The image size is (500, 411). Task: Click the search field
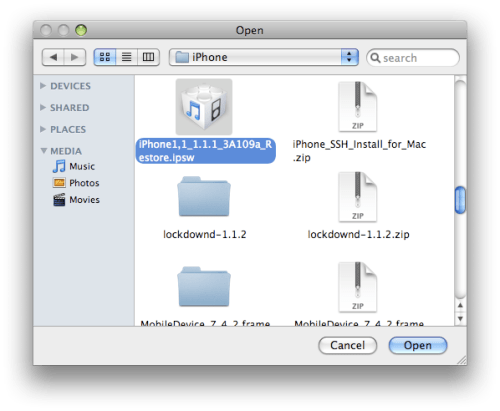(x=413, y=58)
